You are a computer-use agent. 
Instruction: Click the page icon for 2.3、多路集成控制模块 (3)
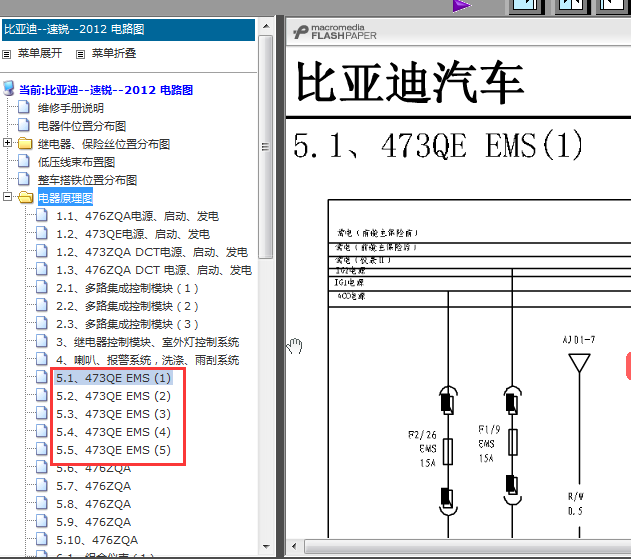pyautogui.click(x=42, y=323)
